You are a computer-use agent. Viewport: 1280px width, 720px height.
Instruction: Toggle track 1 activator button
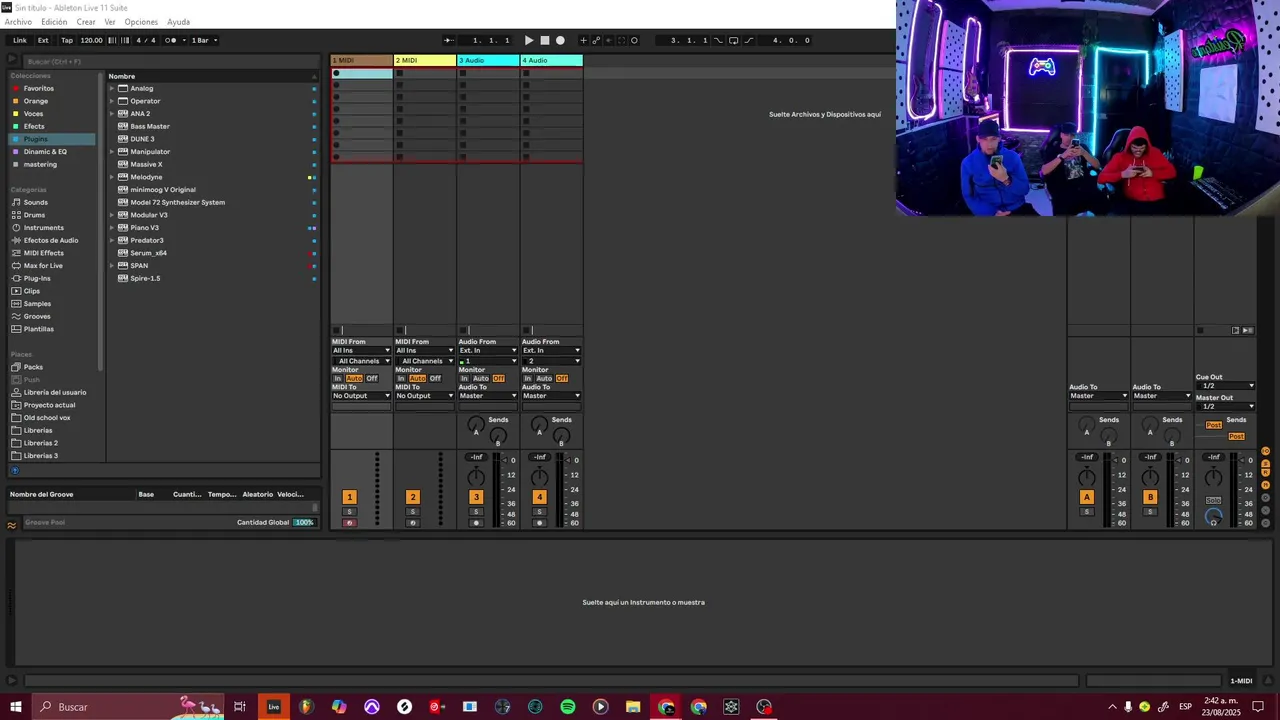349,497
